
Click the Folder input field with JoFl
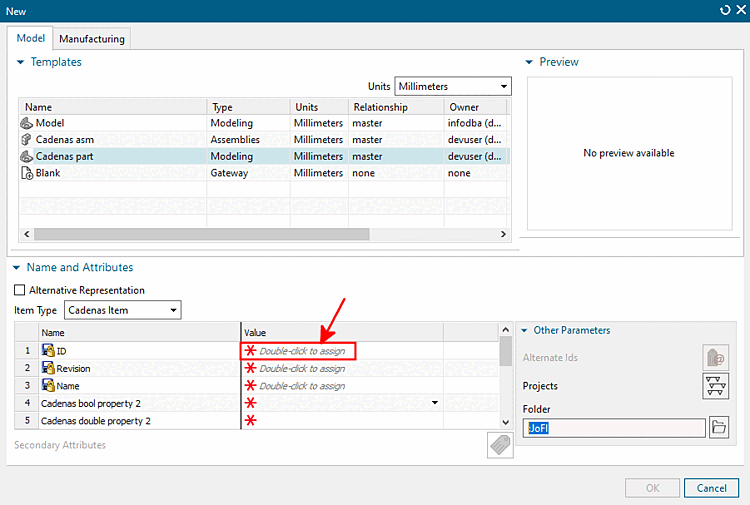615,428
